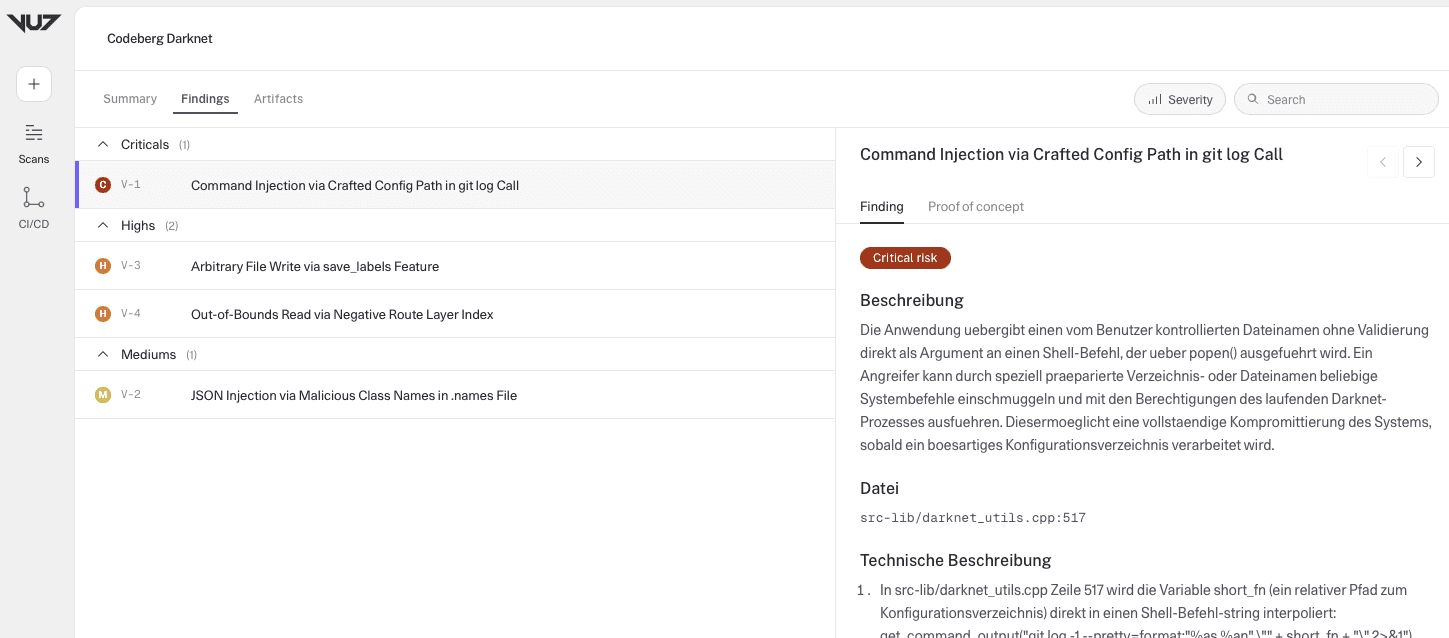
Task: Click the Technische Beschreibung heading
Action: tap(956, 560)
